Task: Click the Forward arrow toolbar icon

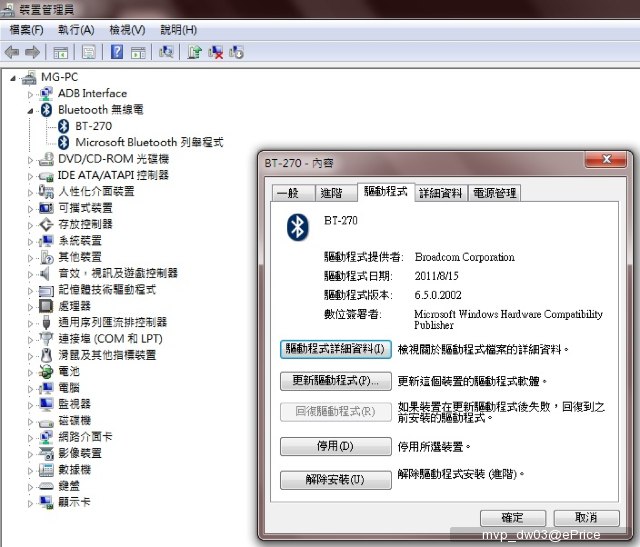Action: (33, 52)
